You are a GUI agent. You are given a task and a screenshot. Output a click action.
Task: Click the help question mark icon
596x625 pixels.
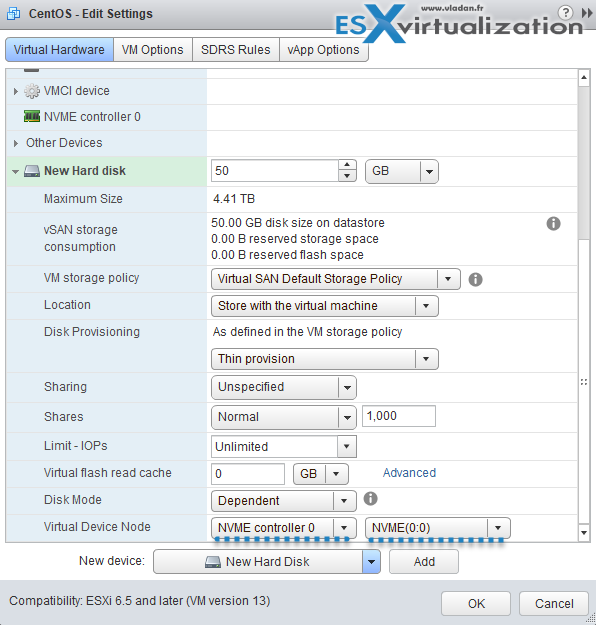(565, 13)
